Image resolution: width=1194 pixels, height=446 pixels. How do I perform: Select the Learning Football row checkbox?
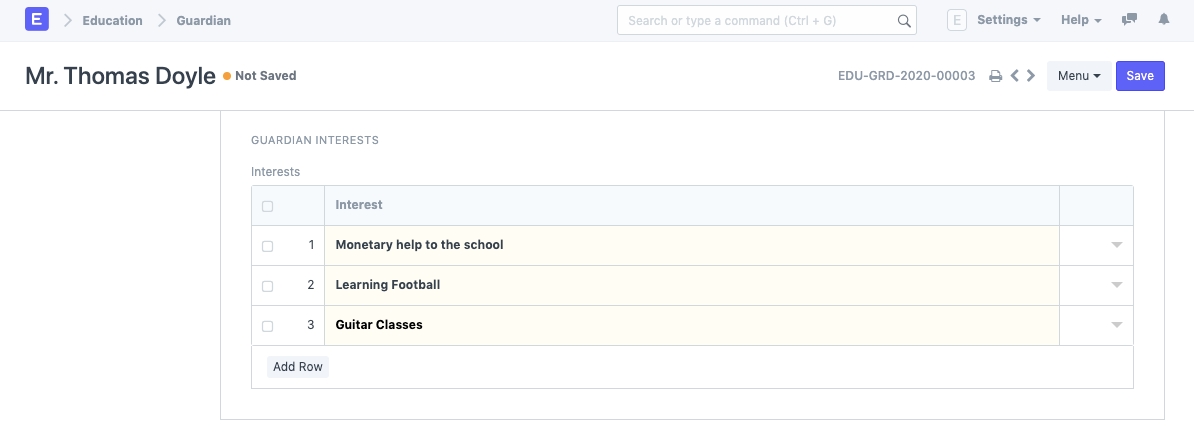(267, 286)
